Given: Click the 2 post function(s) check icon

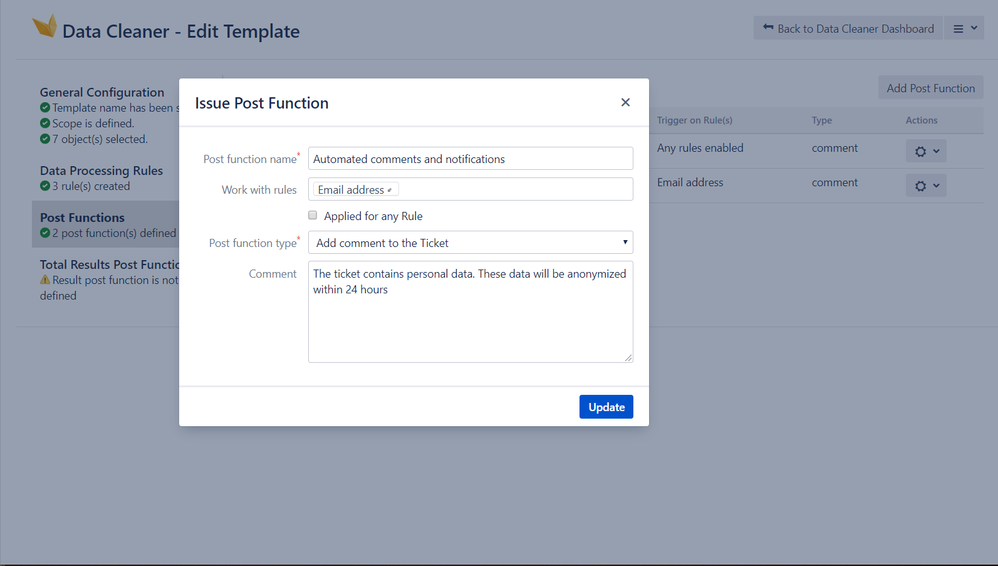Looking at the screenshot, I should click(45, 232).
